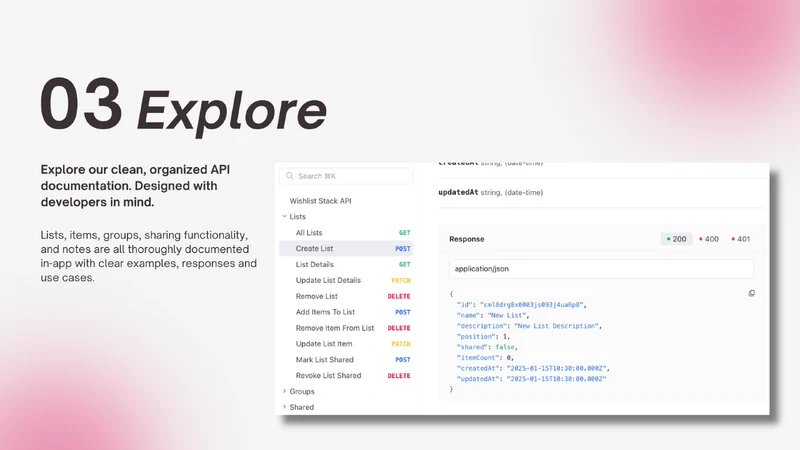Collapse the Lists section chevron
800x450 pixels.
click(284, 216)
